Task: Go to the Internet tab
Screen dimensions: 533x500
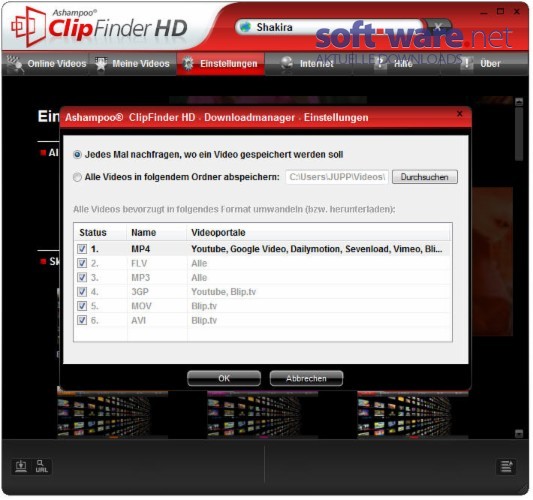Action: pos(308,64)
